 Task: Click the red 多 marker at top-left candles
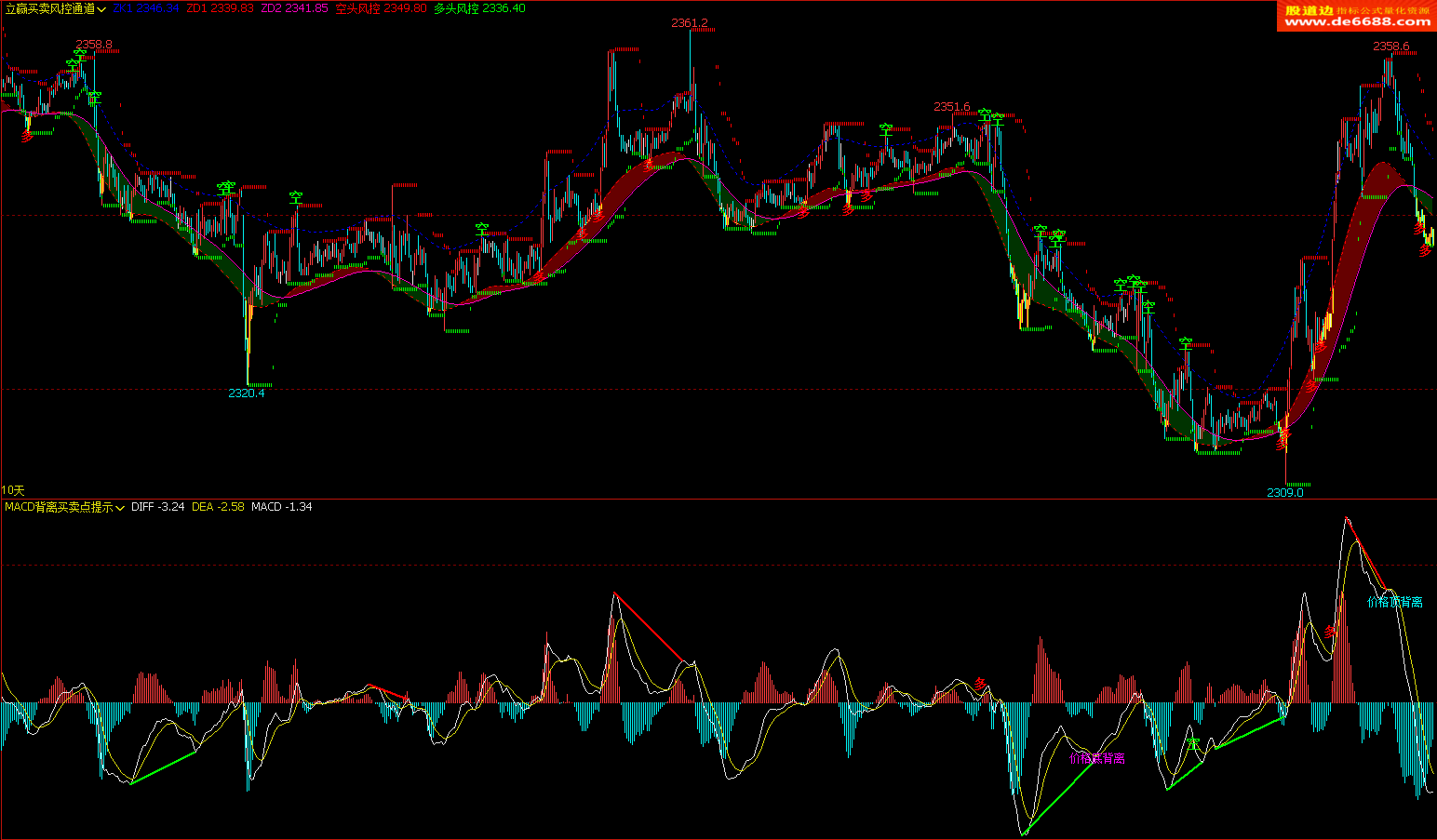pyautogui.click(x=28, y=137)
